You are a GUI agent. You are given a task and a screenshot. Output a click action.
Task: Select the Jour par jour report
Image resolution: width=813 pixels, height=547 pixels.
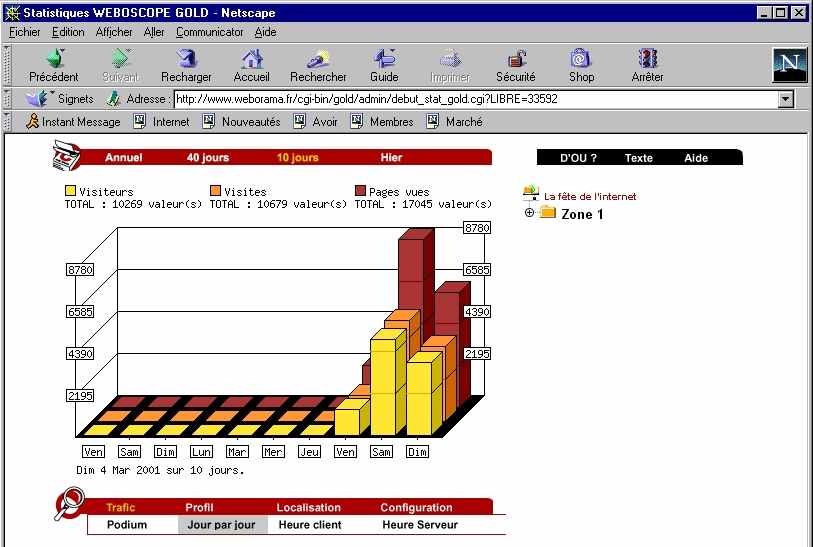222,525
